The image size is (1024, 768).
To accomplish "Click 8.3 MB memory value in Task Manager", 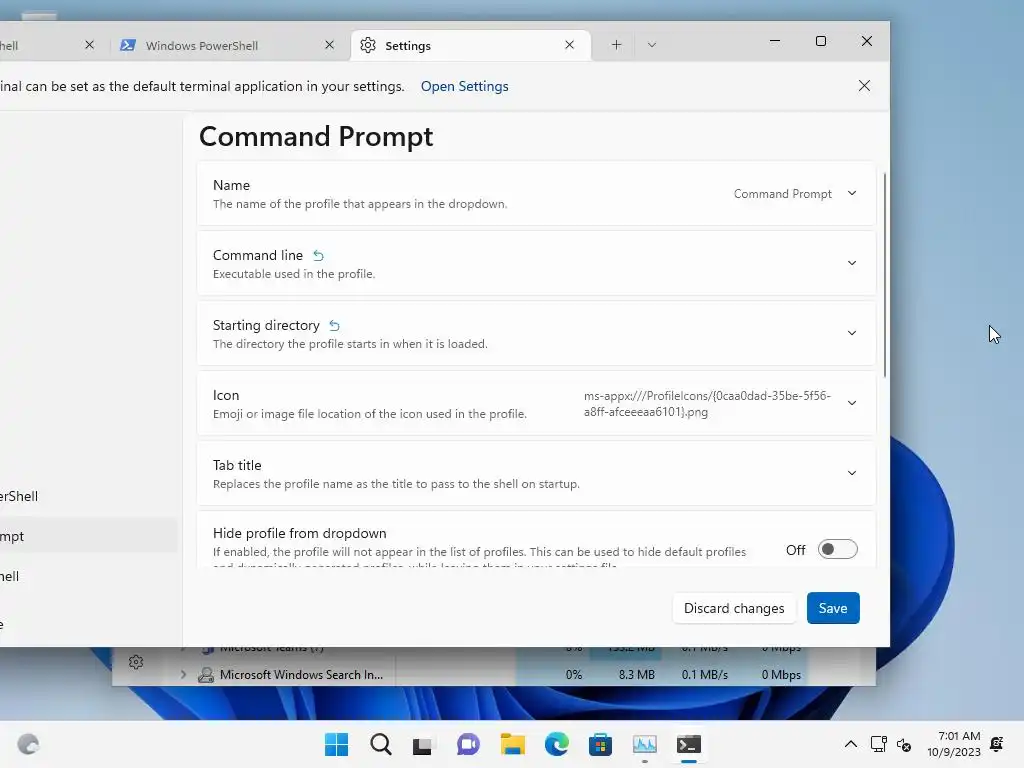I will point(637,675).
